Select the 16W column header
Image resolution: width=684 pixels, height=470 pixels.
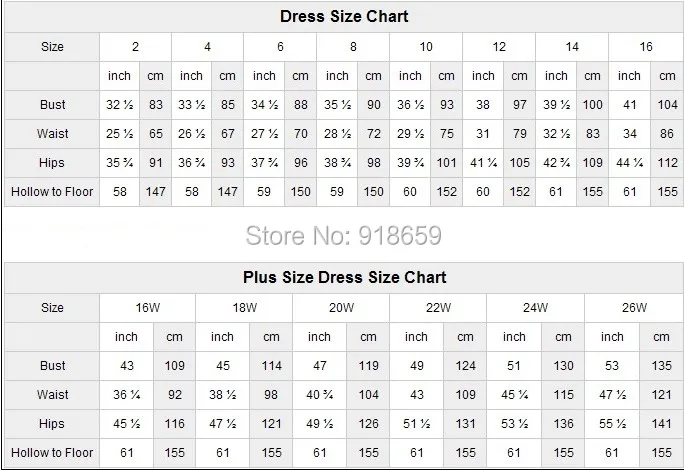(x=147, y=308)
